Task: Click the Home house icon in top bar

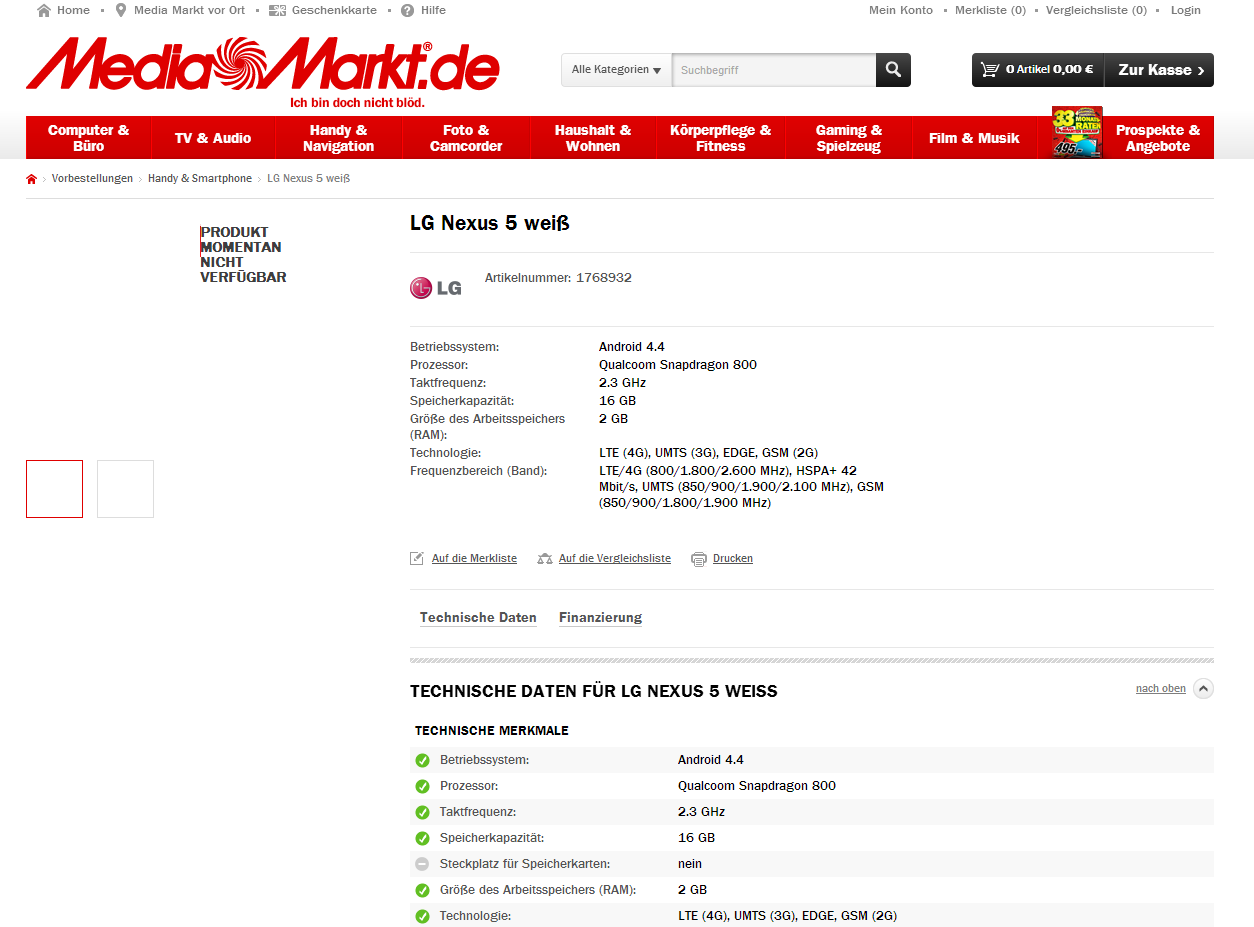Action: click(44, 10)
